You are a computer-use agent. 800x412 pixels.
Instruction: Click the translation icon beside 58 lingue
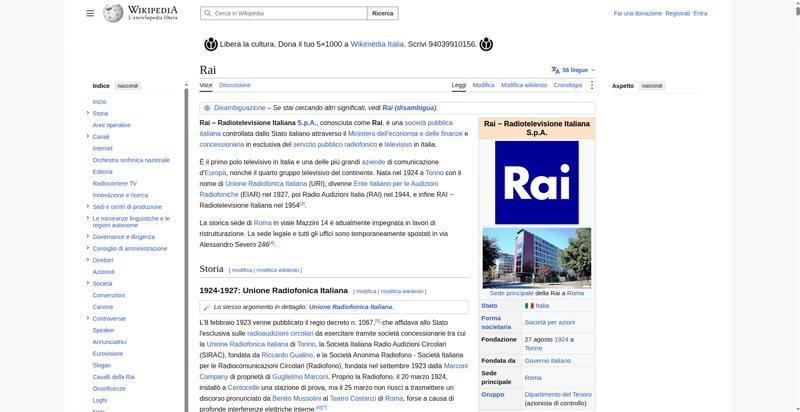click(x=556, y=70)
